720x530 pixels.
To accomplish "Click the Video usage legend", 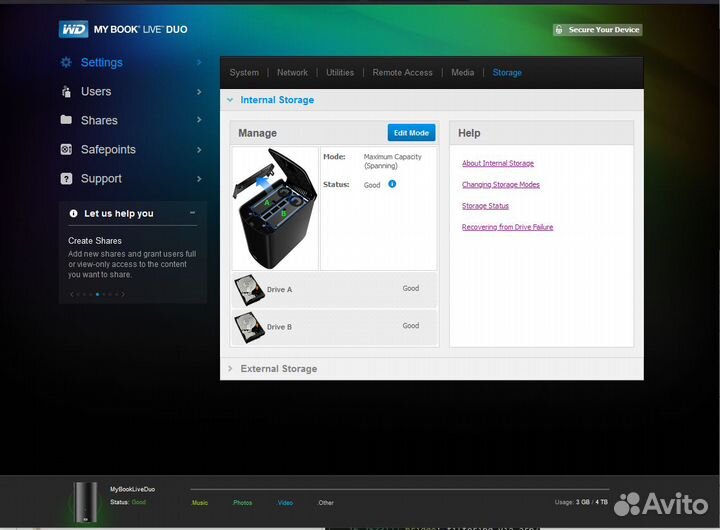I will (x=285, y=503).
